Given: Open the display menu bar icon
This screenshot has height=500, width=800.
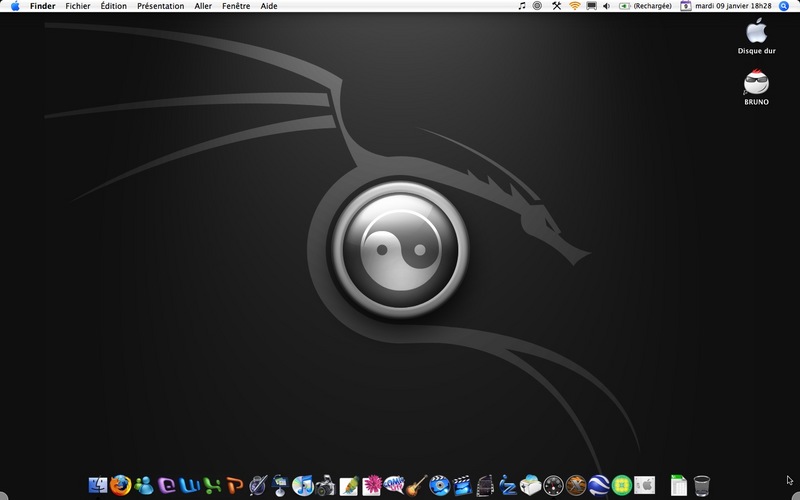Looking at the screenshot, I should tap(591, 6).
